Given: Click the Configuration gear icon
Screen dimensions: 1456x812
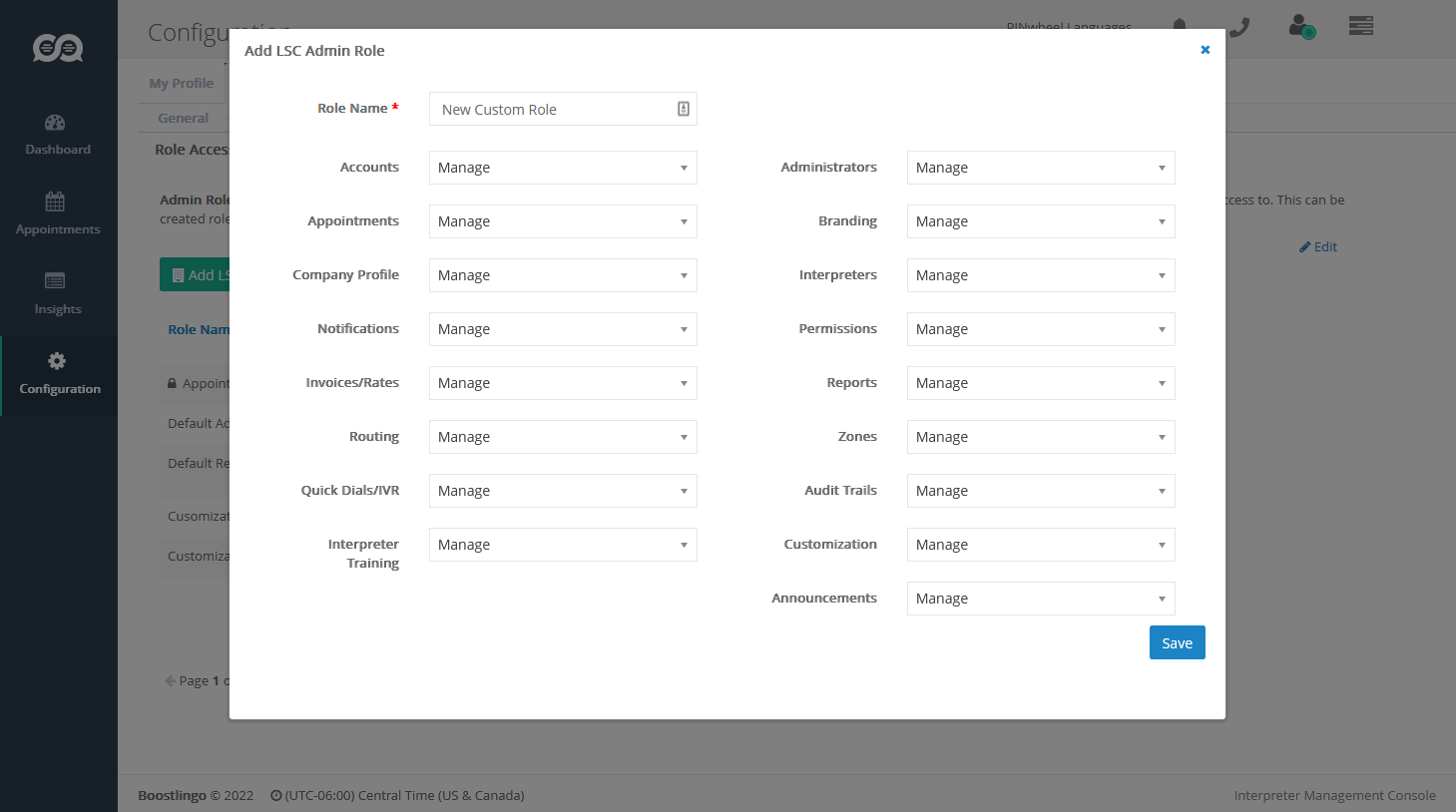Looking at the screenshot, I should tap(57, 361).
